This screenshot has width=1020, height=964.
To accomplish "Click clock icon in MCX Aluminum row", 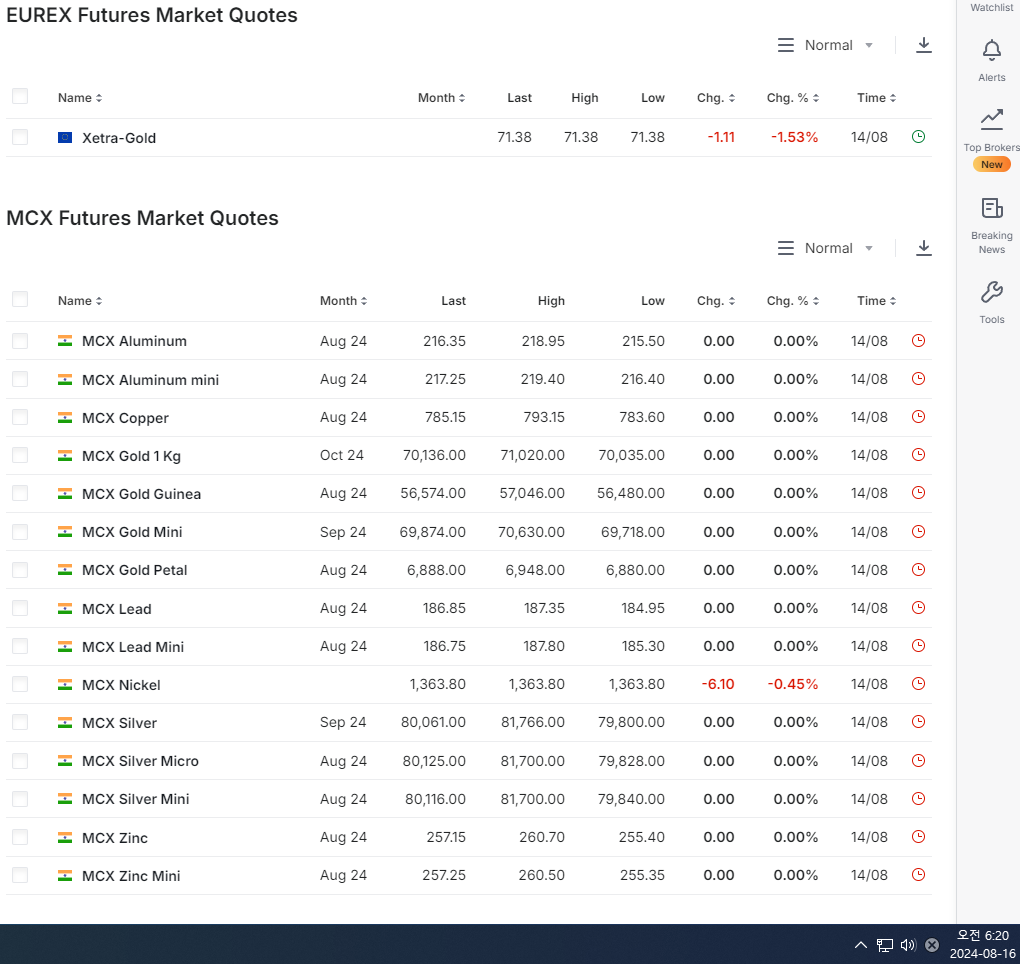I will pos(918,340).
